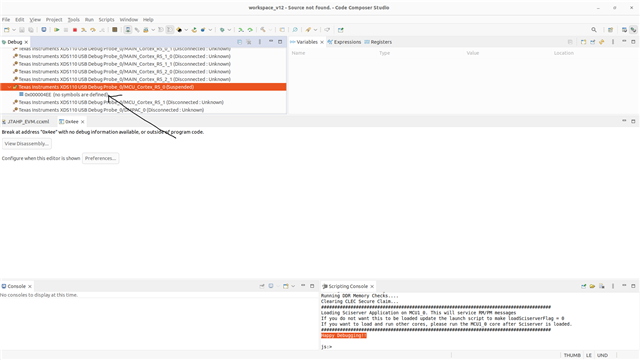Click the yellow link icon in Variables view
The image size is (640, 360).
[602, 42]
